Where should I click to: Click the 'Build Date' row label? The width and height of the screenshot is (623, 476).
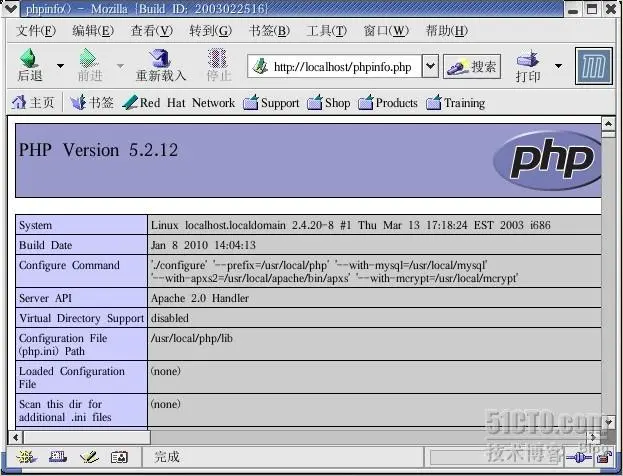45,245
